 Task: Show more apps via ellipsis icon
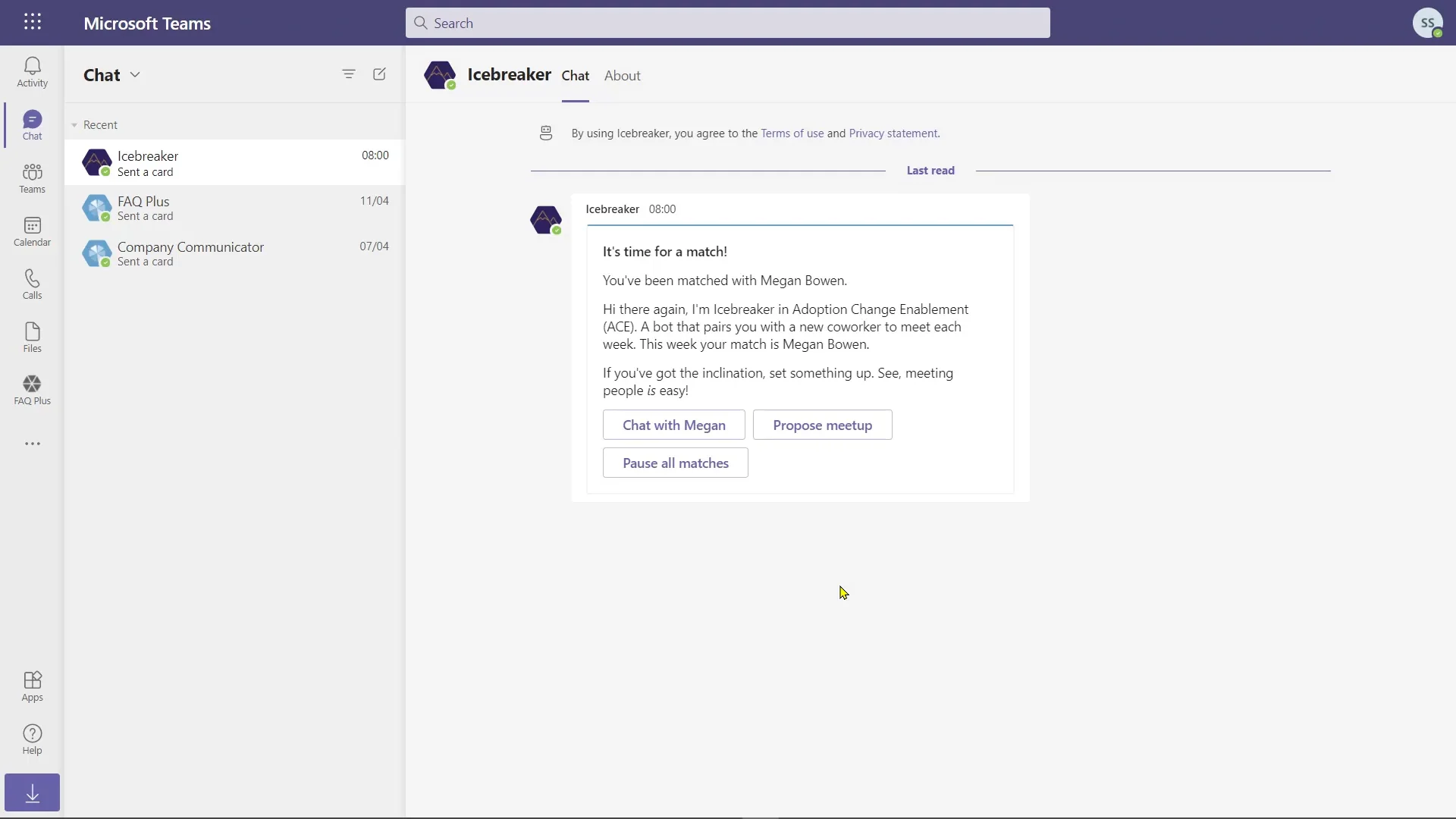pyautogui.click(x=32, y=444)
